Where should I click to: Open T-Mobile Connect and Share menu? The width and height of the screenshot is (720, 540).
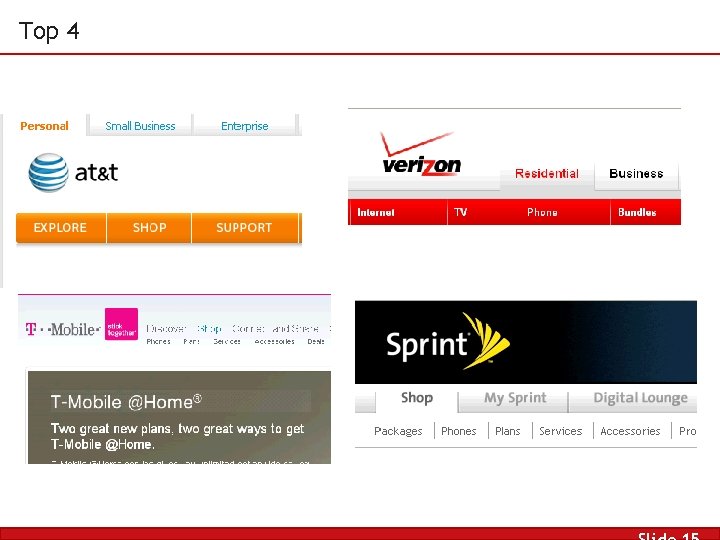click(x=275, y=329)
